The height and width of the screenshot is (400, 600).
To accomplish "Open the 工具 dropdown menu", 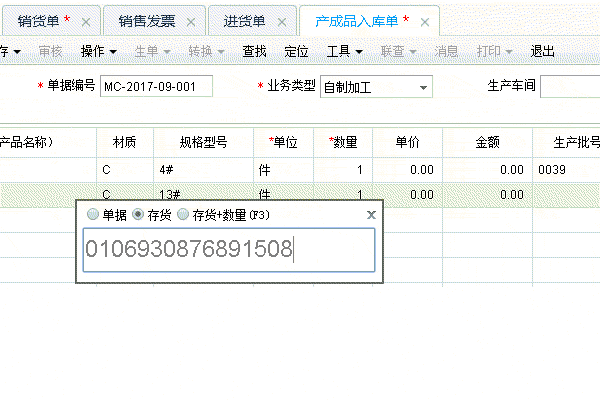I will [343, 50].
